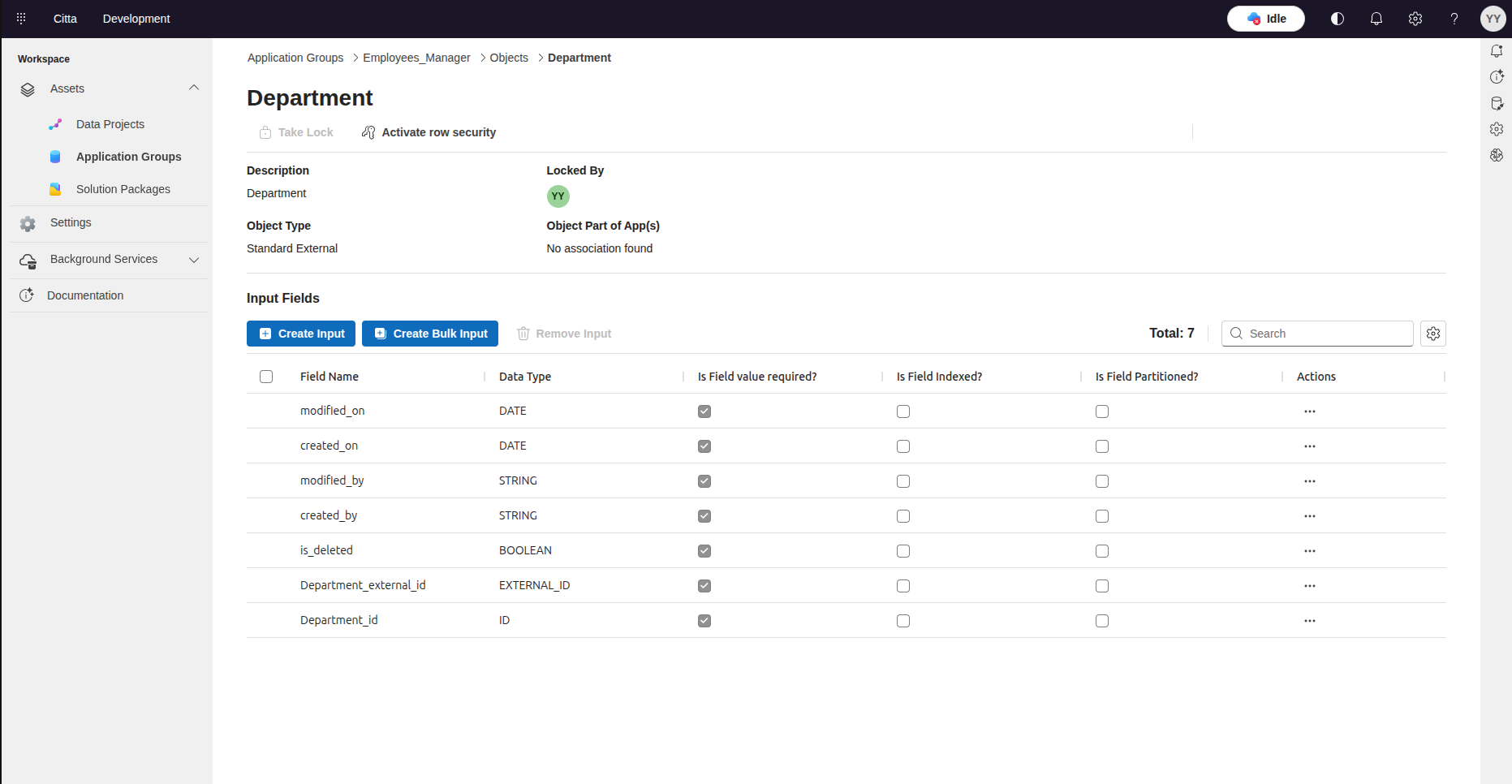Toggle Is Field Indexed for created_on
This screenshot has width=1512, height=784.
(x=903, y=446)
